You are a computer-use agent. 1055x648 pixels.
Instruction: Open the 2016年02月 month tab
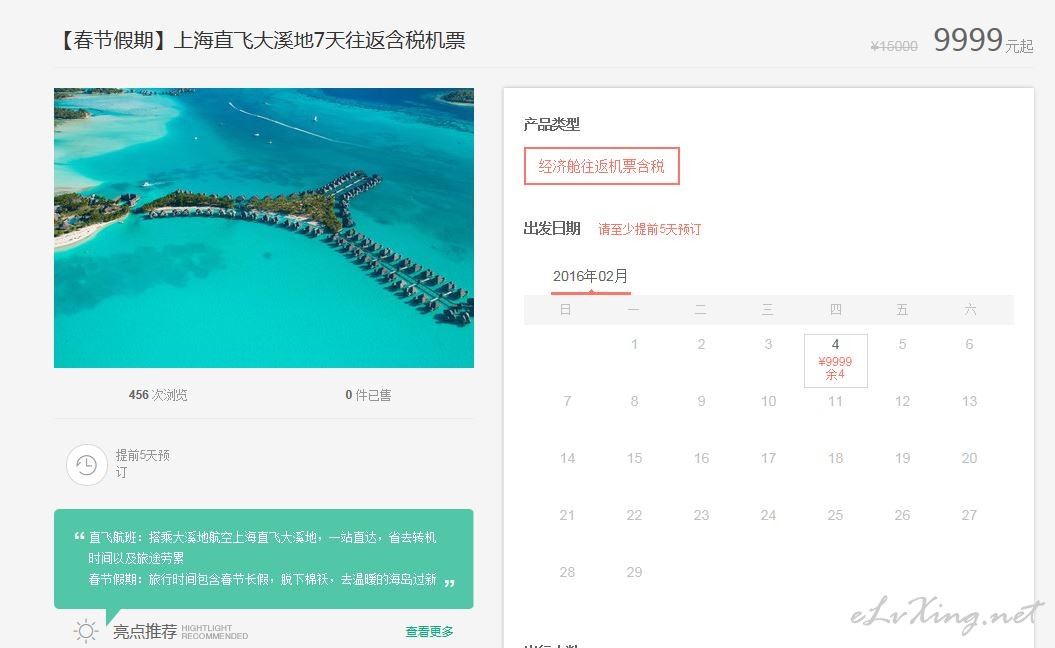[x=590, y=276]
